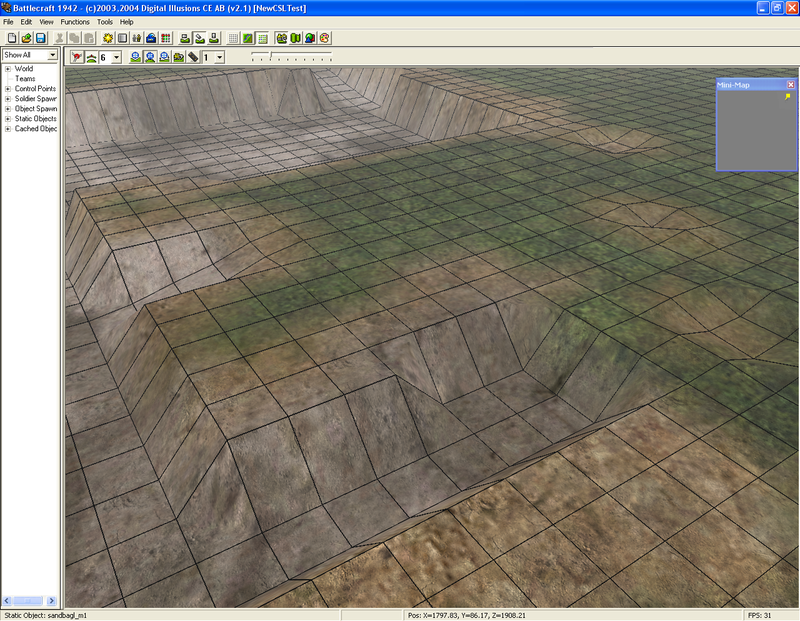This screenshot has height=621, width=800.
Task: Click the red and green dotted grid icon
Action: (x=165, y=38)
